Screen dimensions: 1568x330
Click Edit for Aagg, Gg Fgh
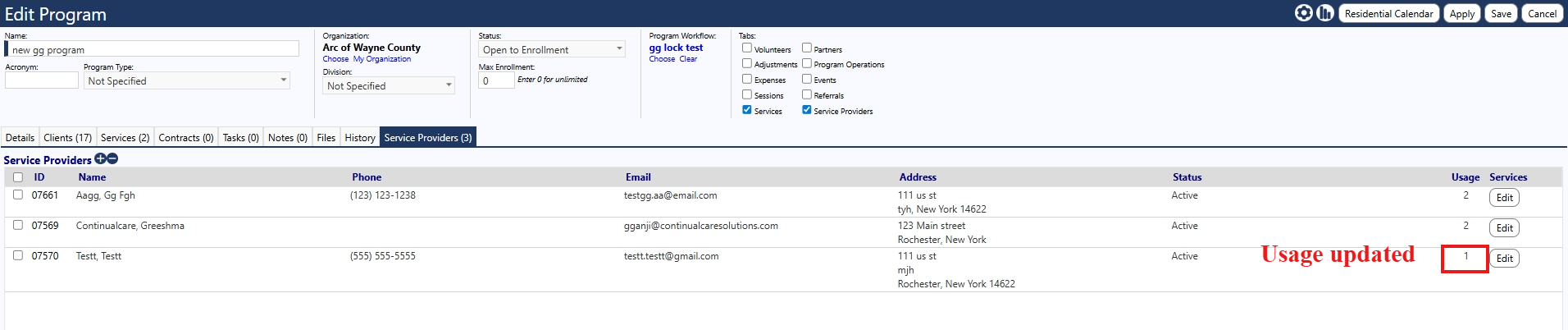[1504, 198]
